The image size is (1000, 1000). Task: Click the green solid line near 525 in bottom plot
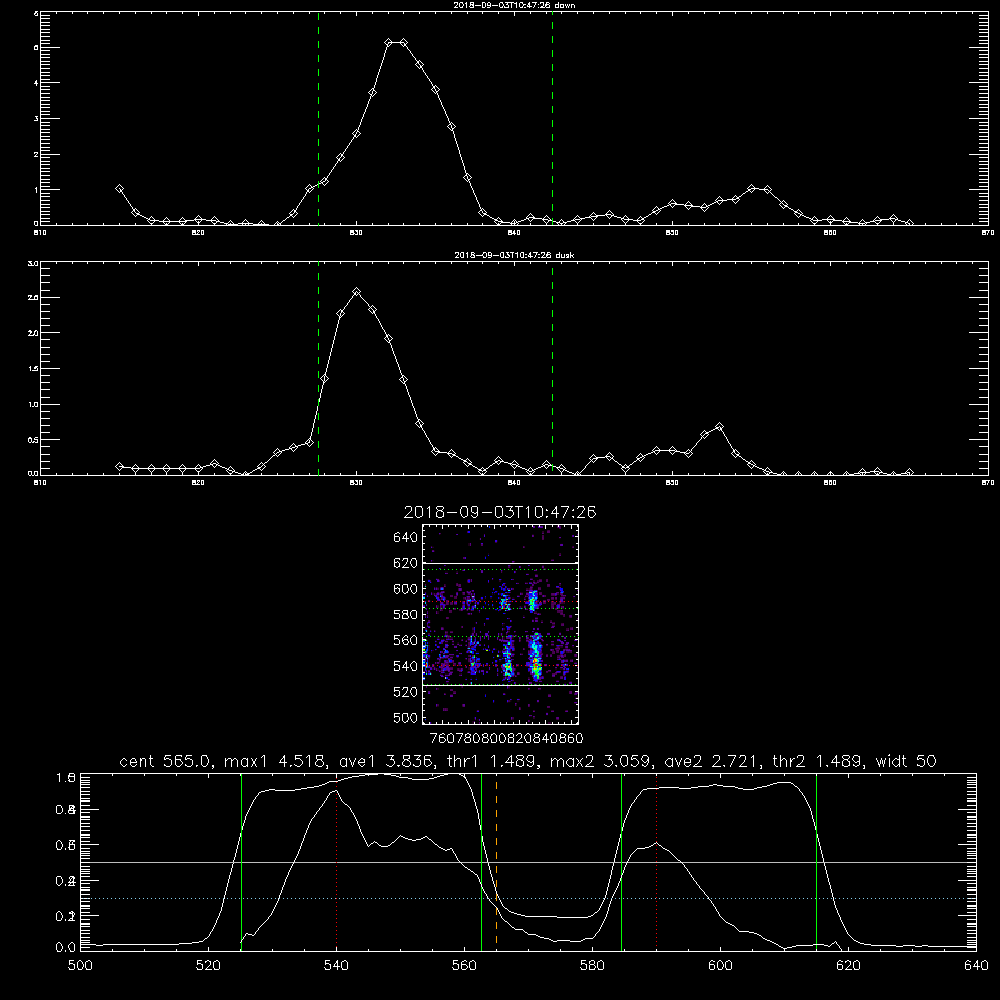241,861
